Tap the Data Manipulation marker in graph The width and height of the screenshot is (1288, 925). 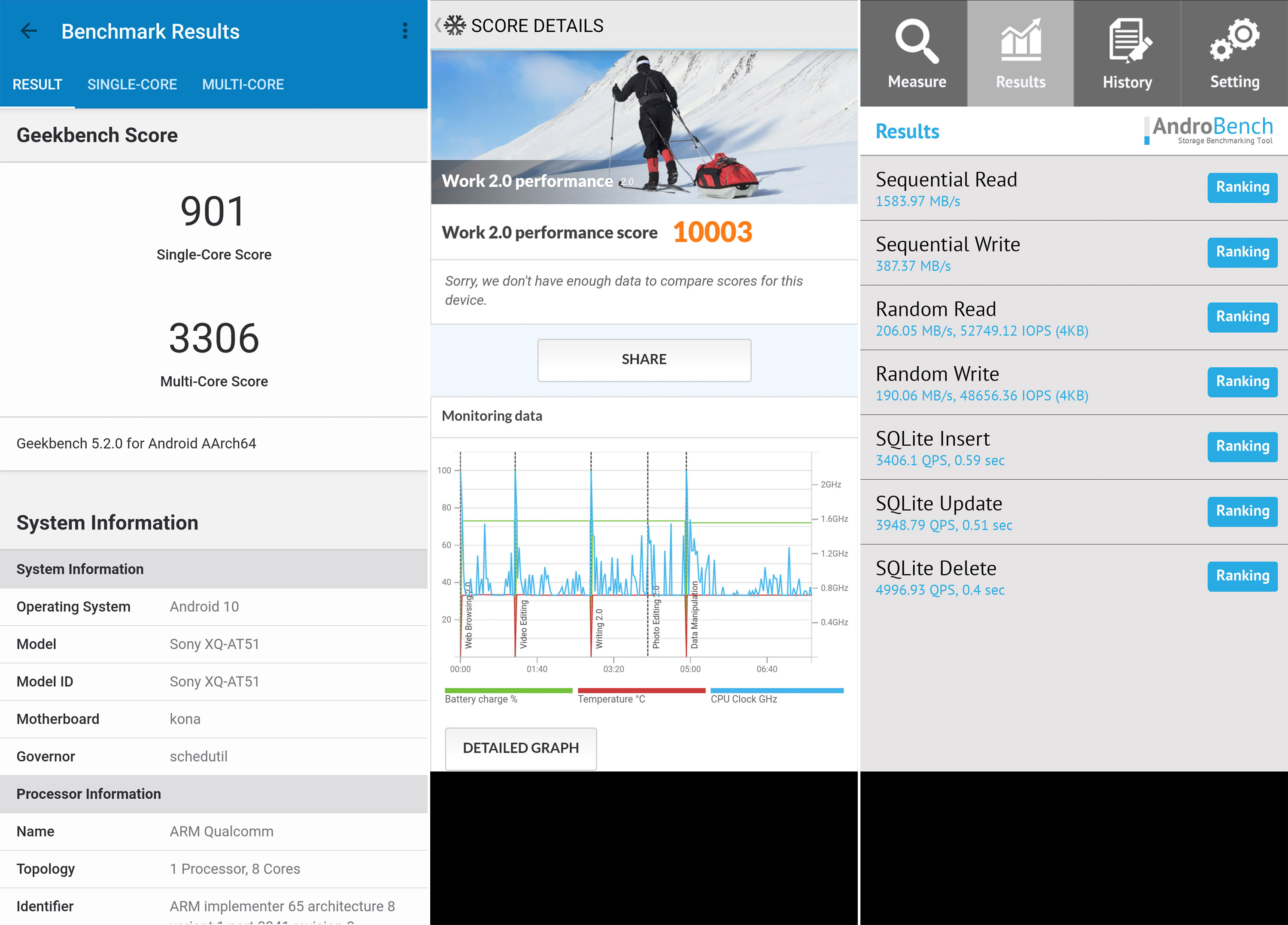tap(694, 615)
